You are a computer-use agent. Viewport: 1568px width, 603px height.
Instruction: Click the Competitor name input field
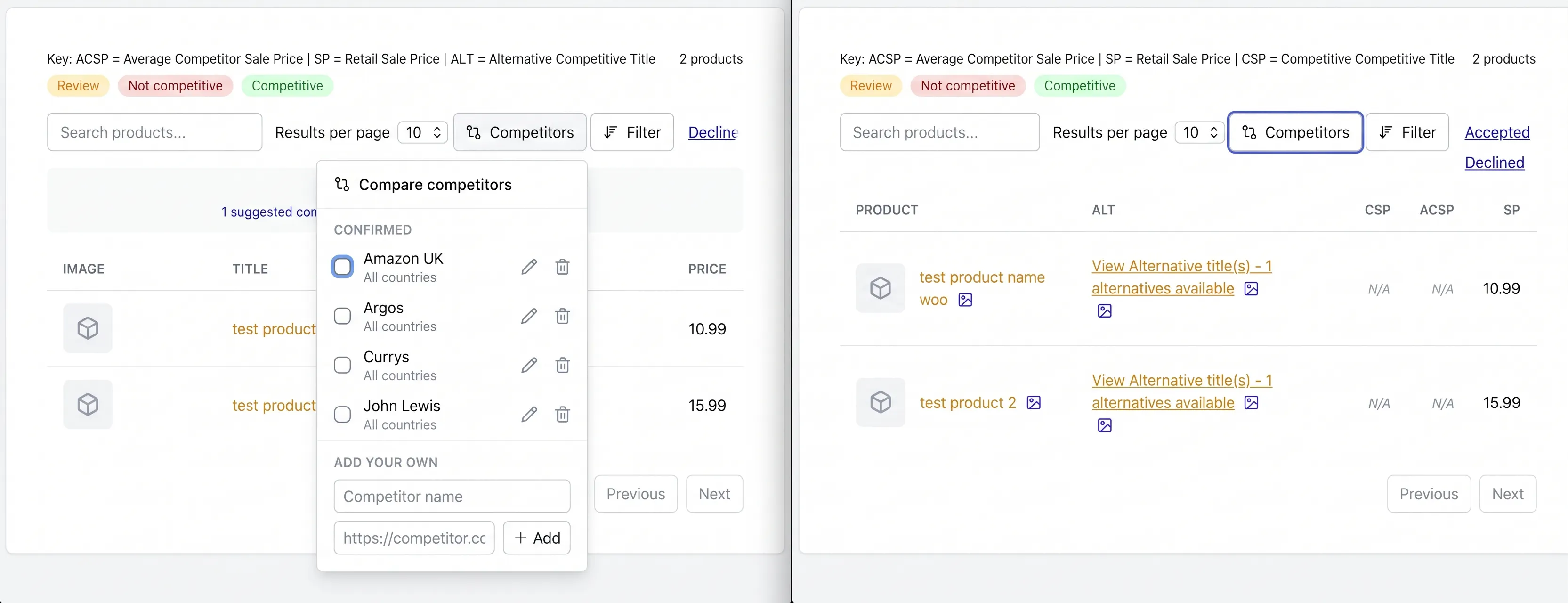(x=452, y=497)
